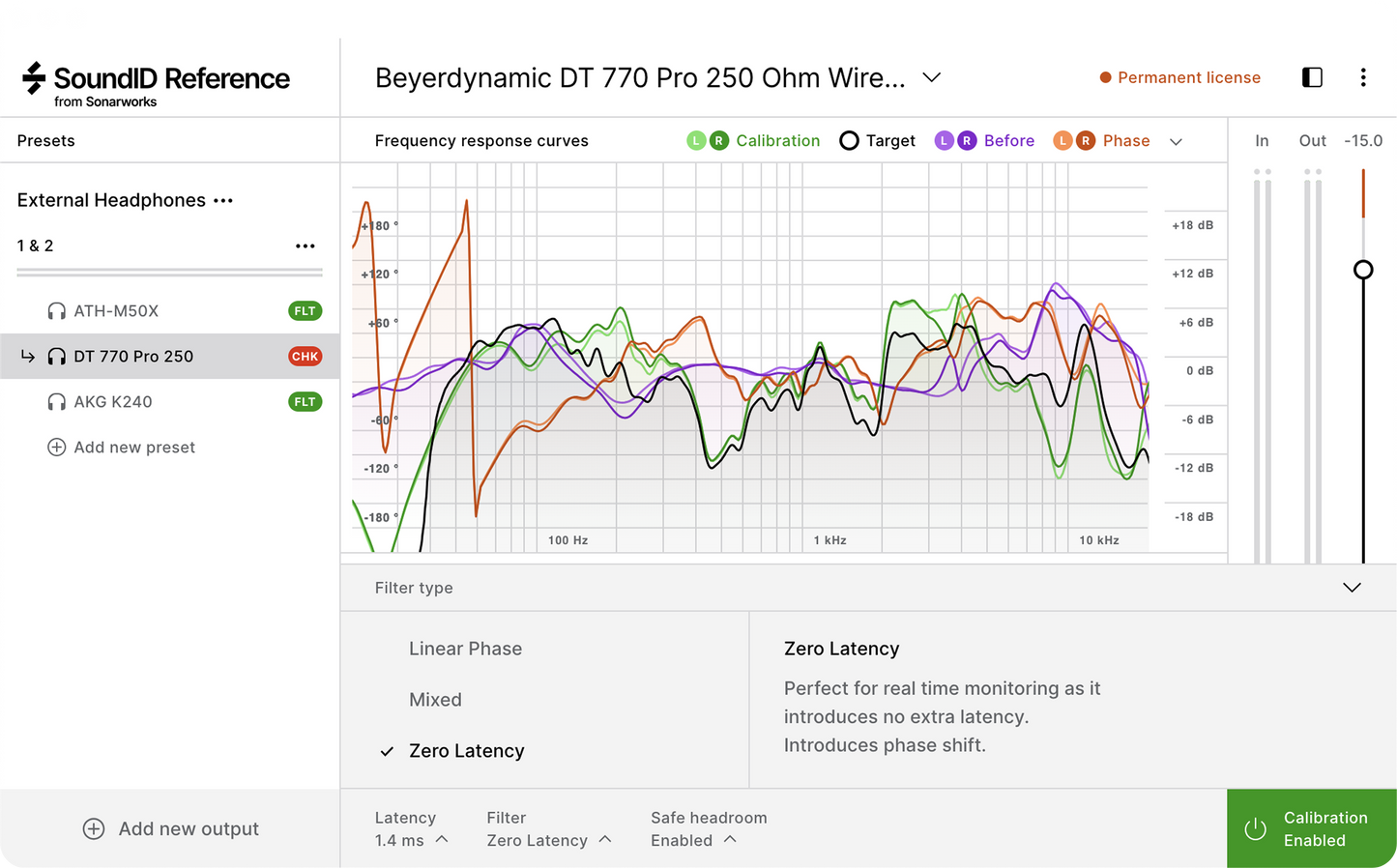This screenshot has width=1397, height=868.
Task: Click the 0 dB axis label
Action: tap(1200, 371)
